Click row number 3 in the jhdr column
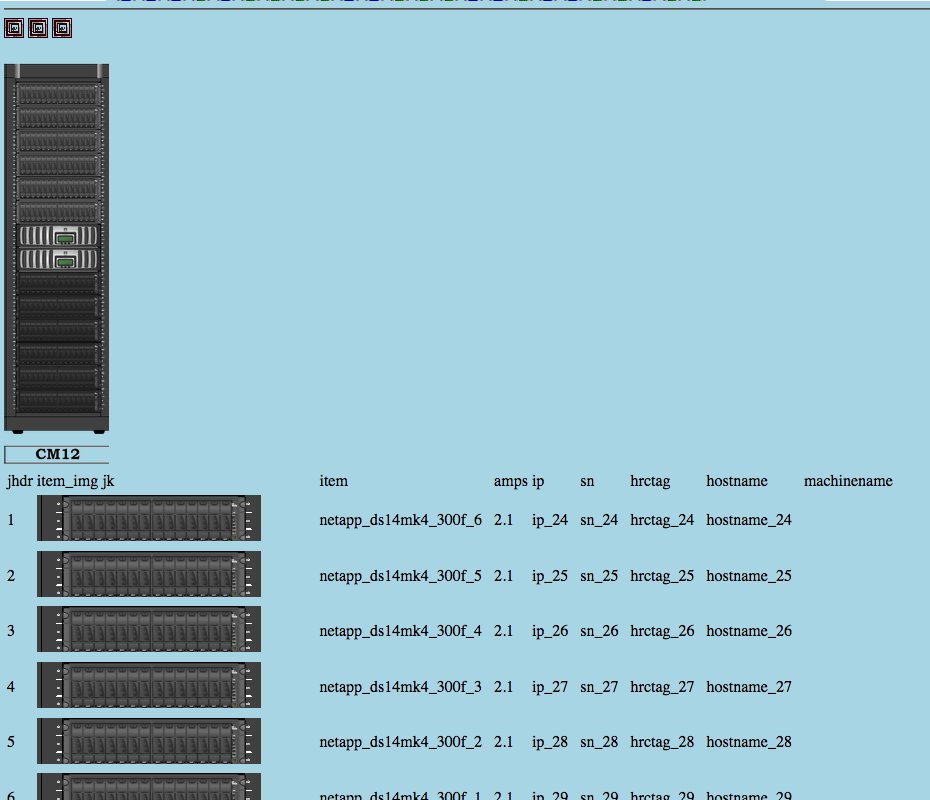Viewport: 930px width, 800px height. pyautogui.click(x=11, y=631)
